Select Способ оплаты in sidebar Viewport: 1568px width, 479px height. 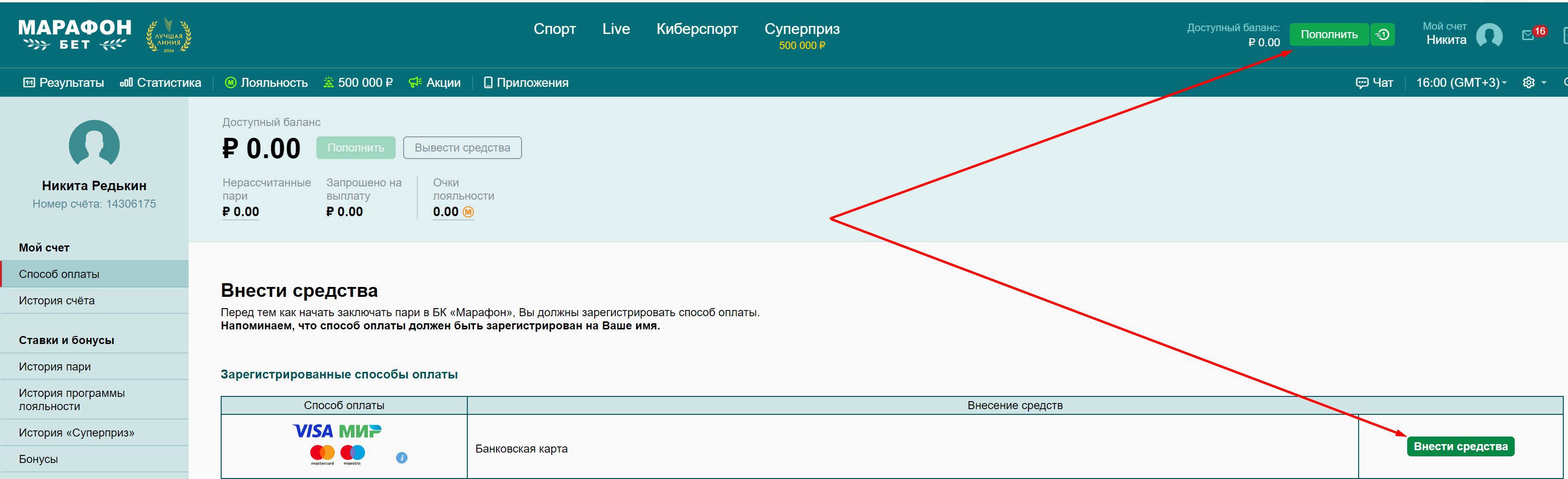click(94, 274)
